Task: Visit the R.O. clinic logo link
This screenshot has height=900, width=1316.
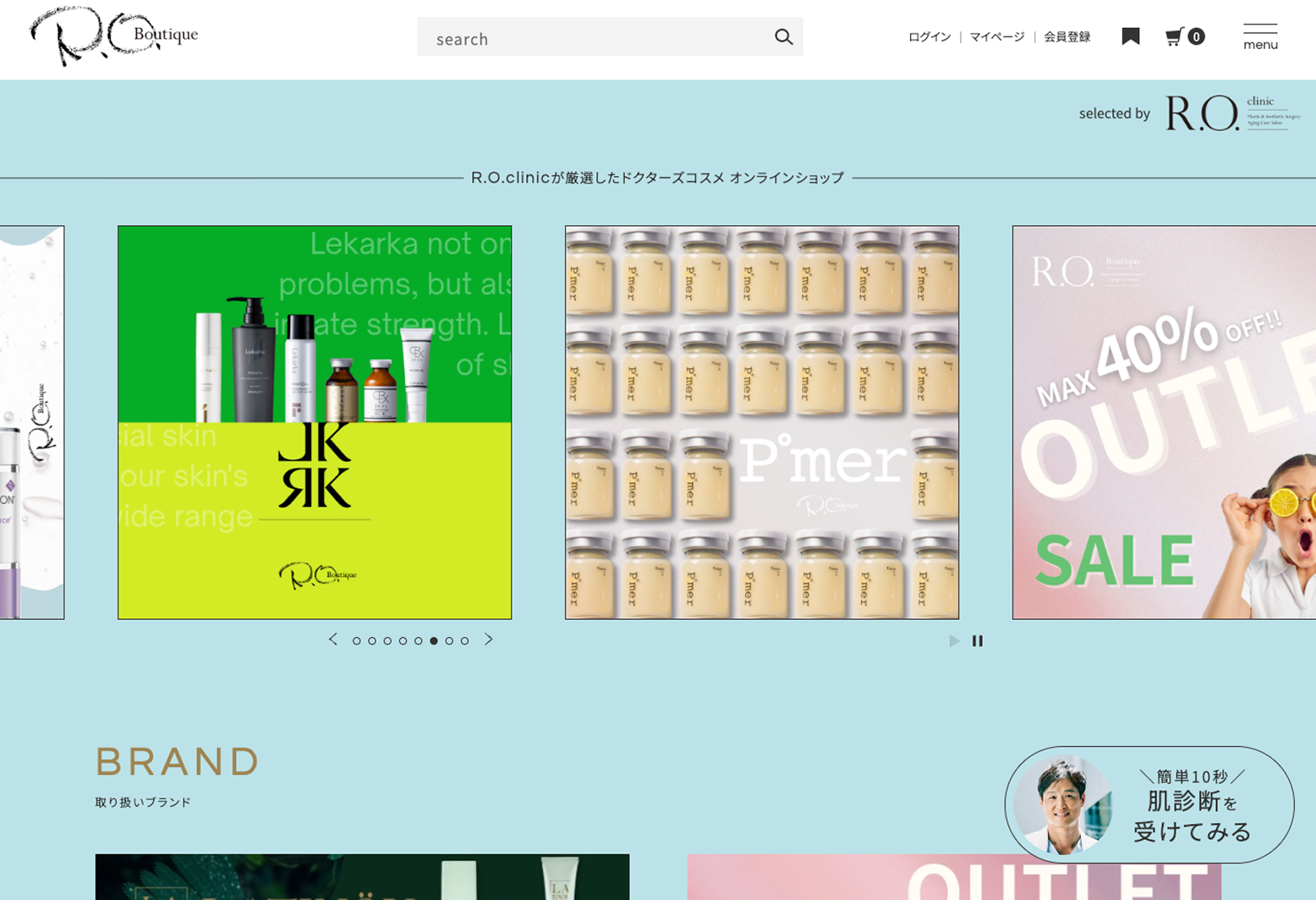Action: pos(1233,113)
